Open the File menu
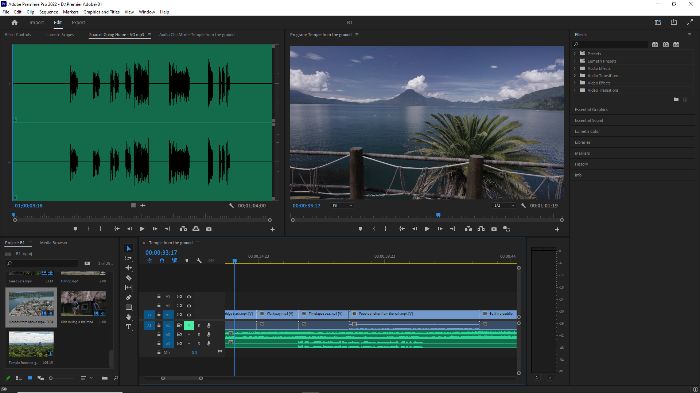This screenshot has height=393, width=700. [x=6, y=12]
